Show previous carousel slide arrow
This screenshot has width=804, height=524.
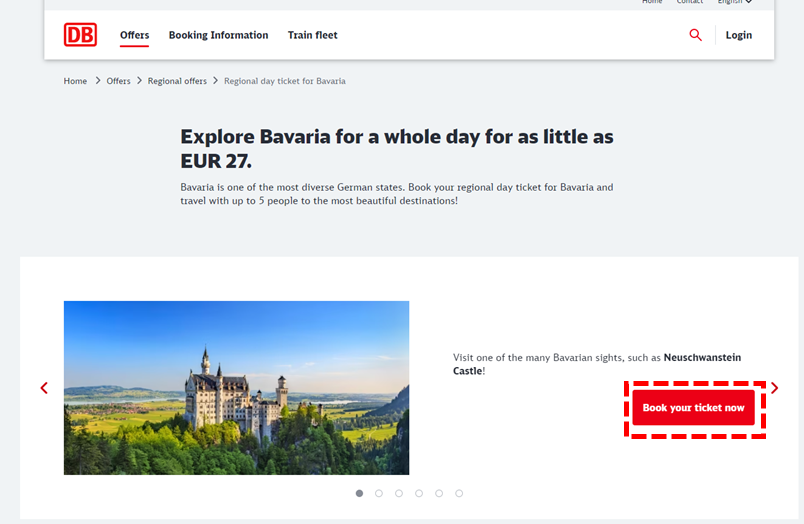click(44, 388)
